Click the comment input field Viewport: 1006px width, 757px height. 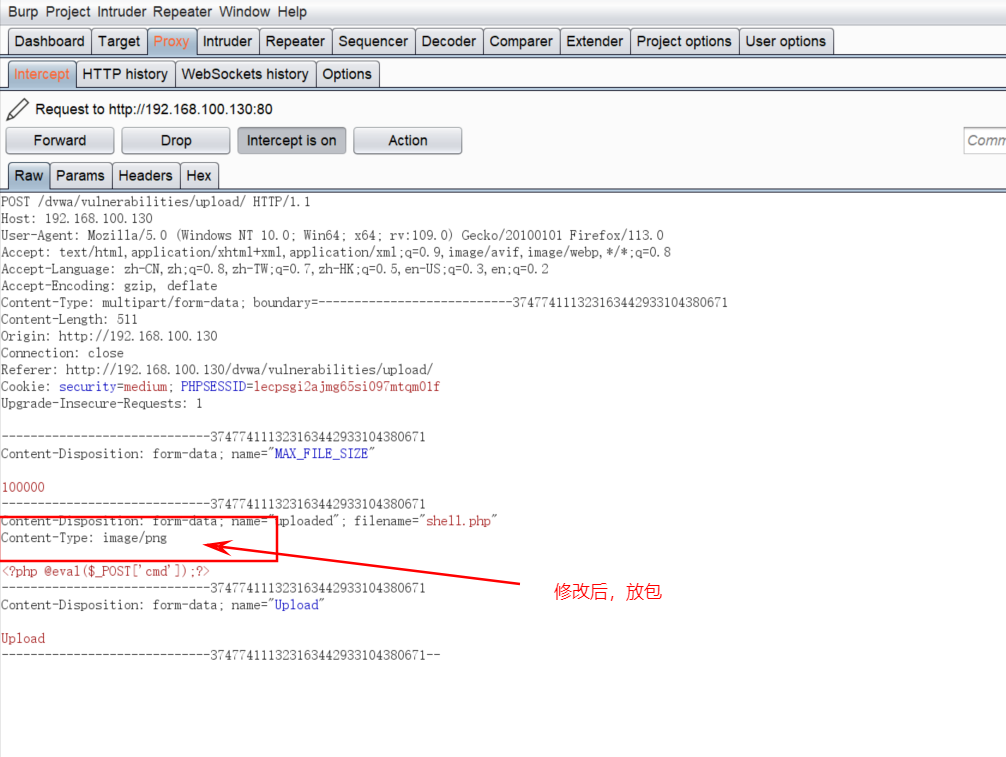(x=985, y=140)
